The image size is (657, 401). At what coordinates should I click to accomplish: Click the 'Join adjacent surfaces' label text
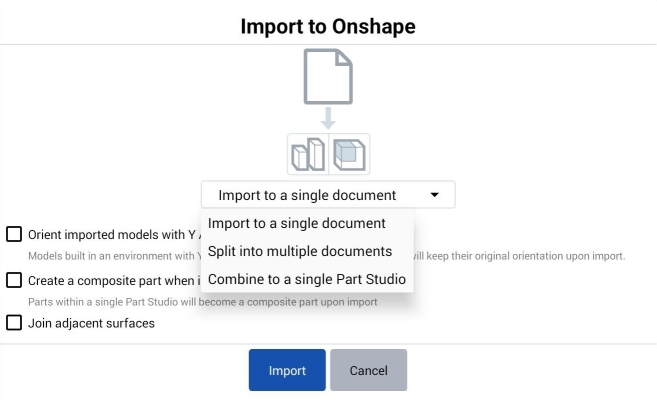coord(91,323)
